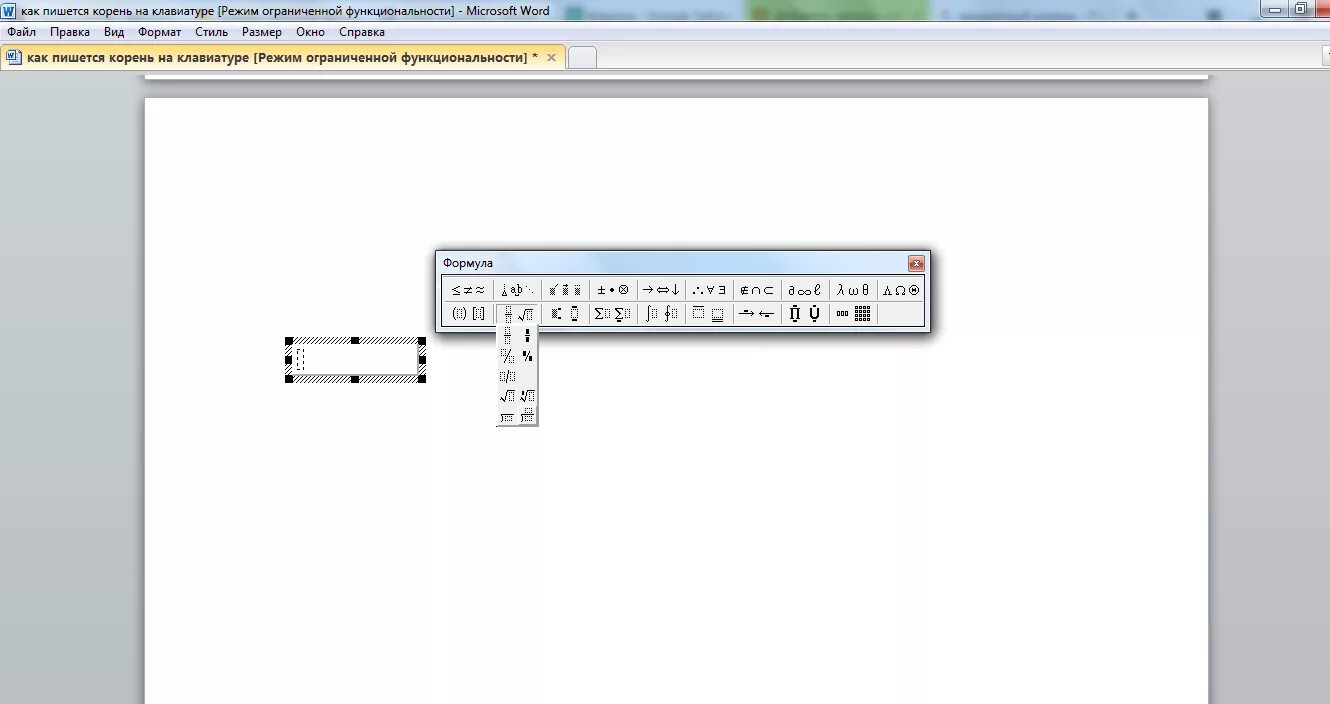The width and height of the screenshot is (1330, 704).
Task: Insert reduced-size diagonal fraction template
Action: pos(527,356)
